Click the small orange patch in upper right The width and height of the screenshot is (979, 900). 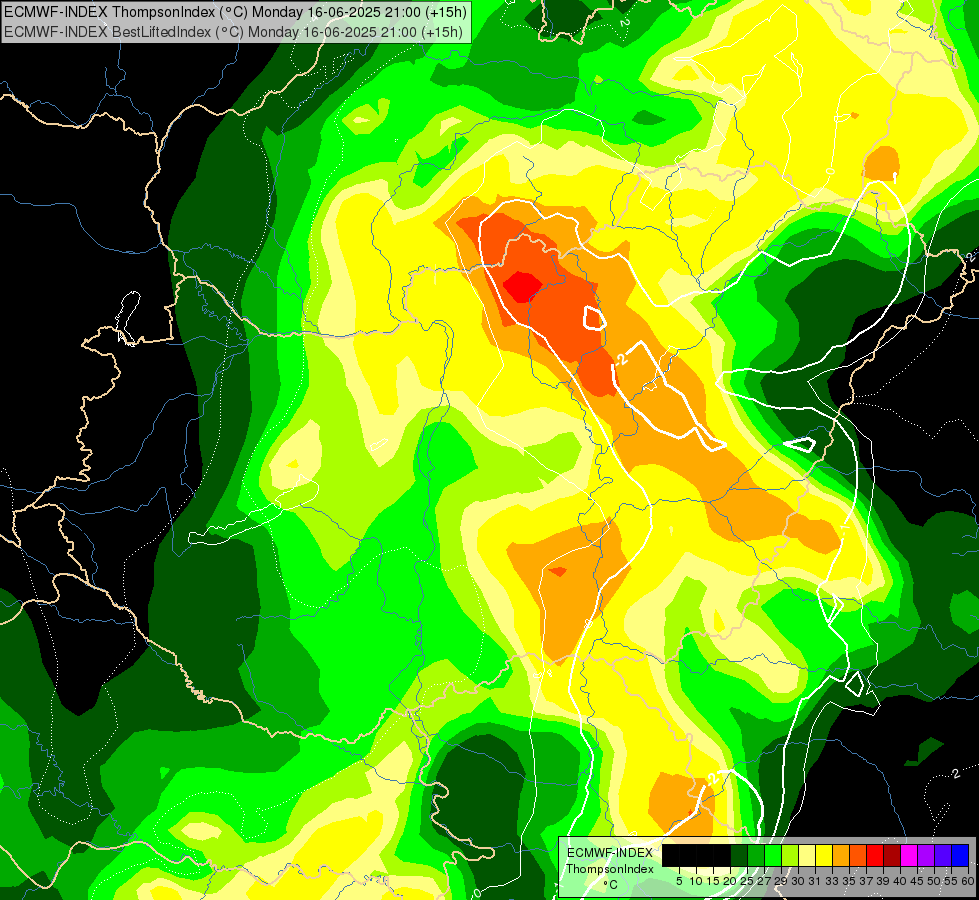(x=882, y=163)
